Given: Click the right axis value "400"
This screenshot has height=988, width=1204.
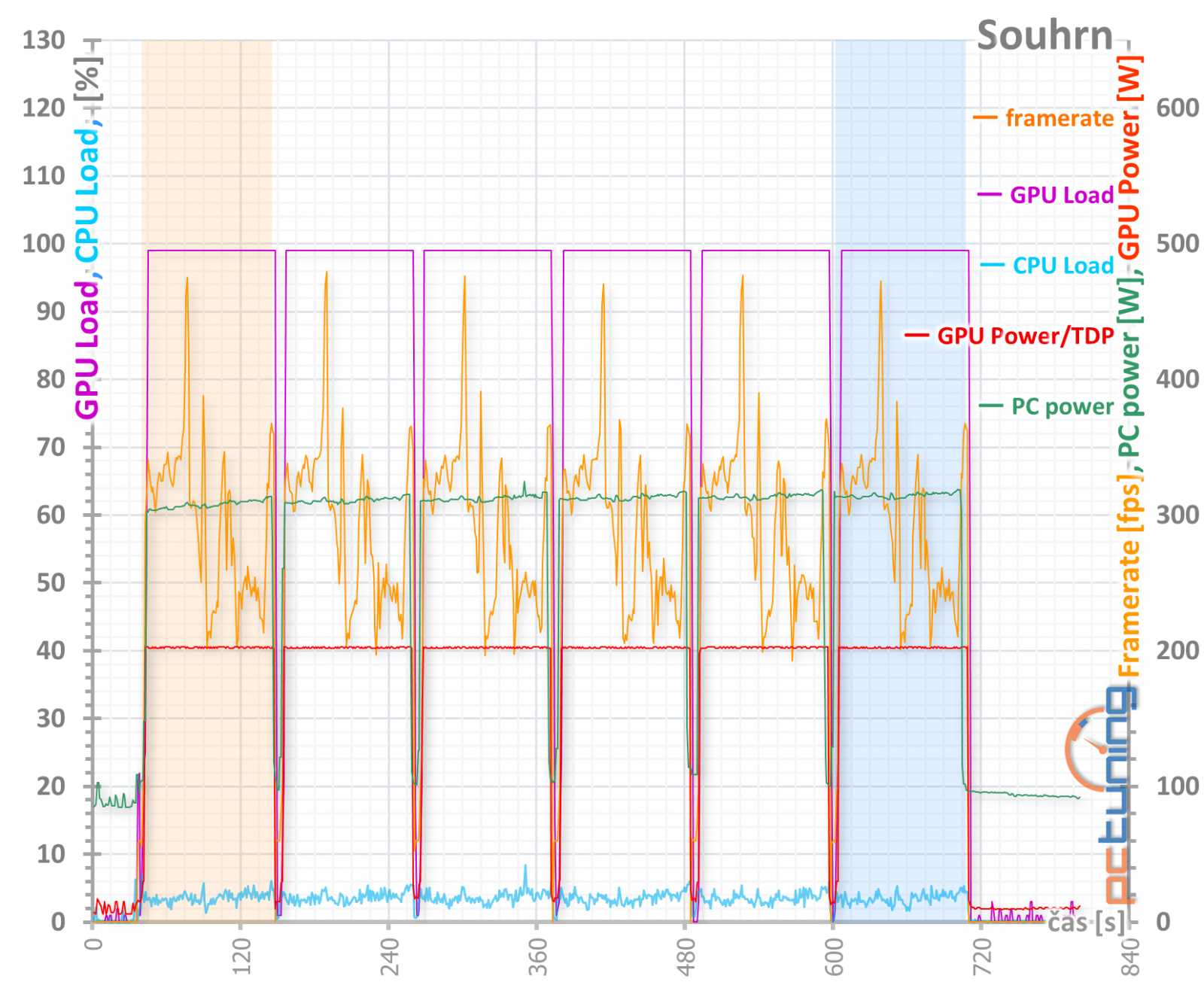Looking at the screenshot, I should (x=1178, y=378).
